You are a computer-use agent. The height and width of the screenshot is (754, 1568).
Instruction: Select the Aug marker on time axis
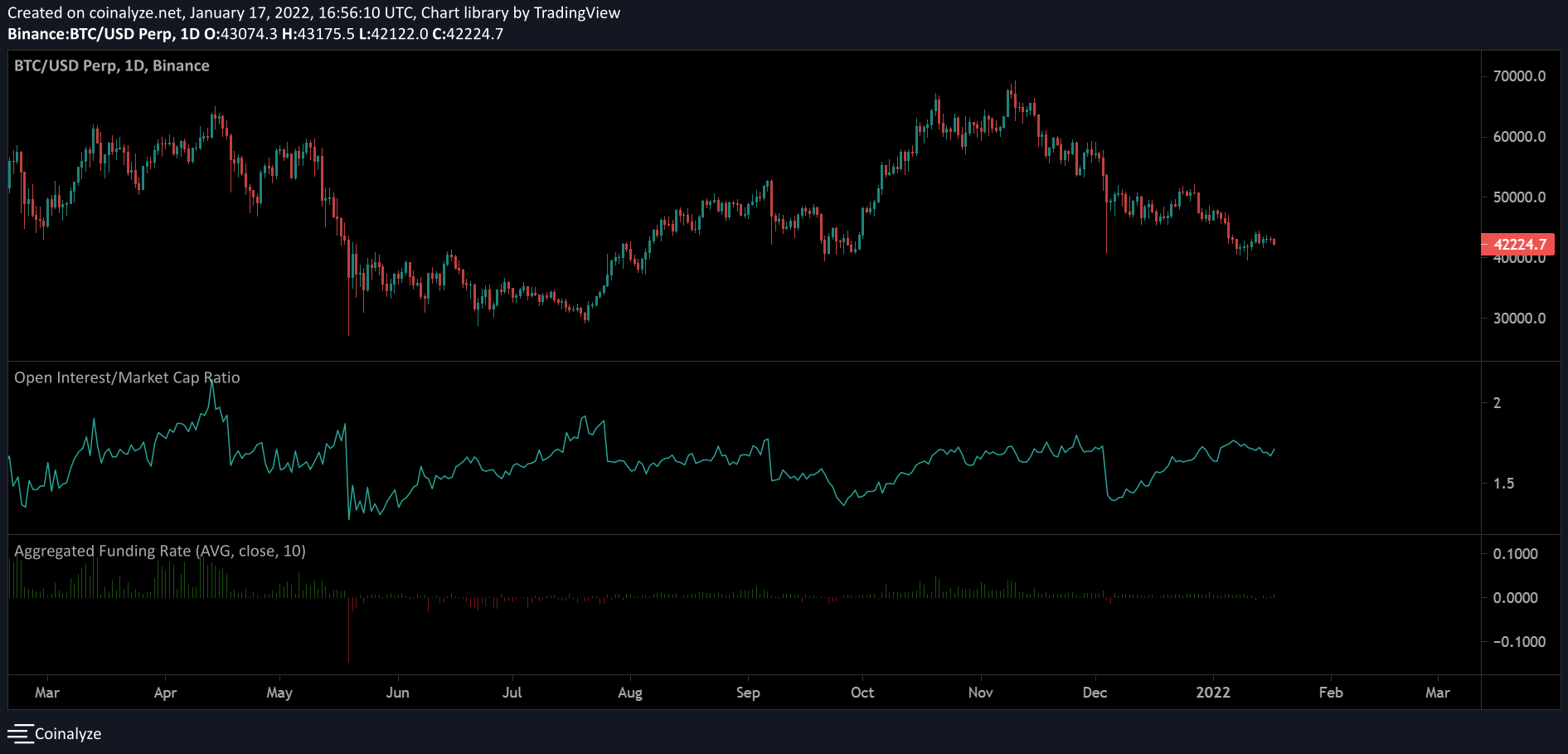pyautogui.click(x=629, y=693)
